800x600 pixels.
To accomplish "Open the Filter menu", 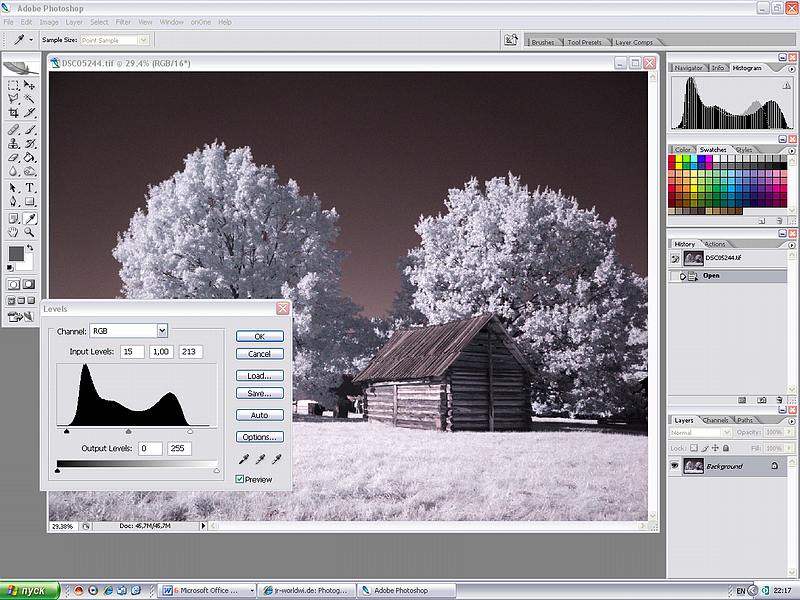I will 123,21.
